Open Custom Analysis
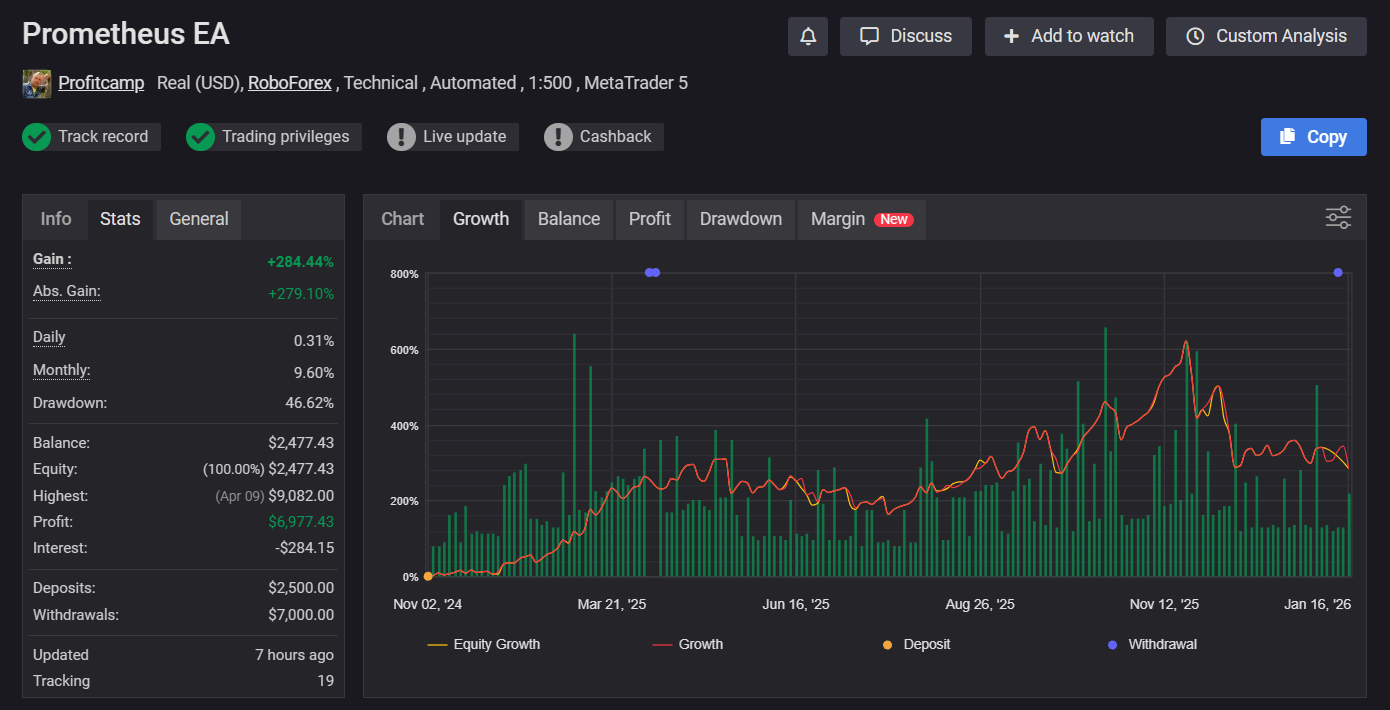The width and height of the screenshot is (1390, 710). click(x=1266, y=36)
